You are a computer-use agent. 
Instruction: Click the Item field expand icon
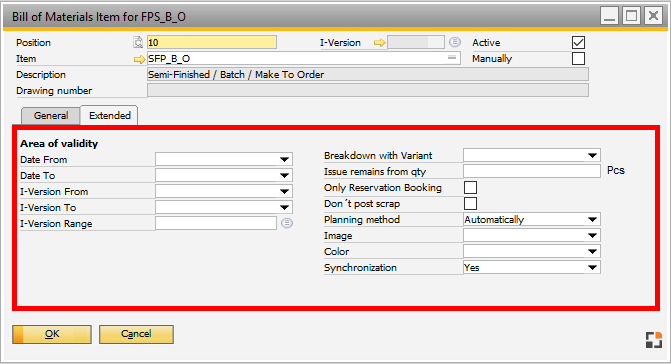click(x=452, y=58)
